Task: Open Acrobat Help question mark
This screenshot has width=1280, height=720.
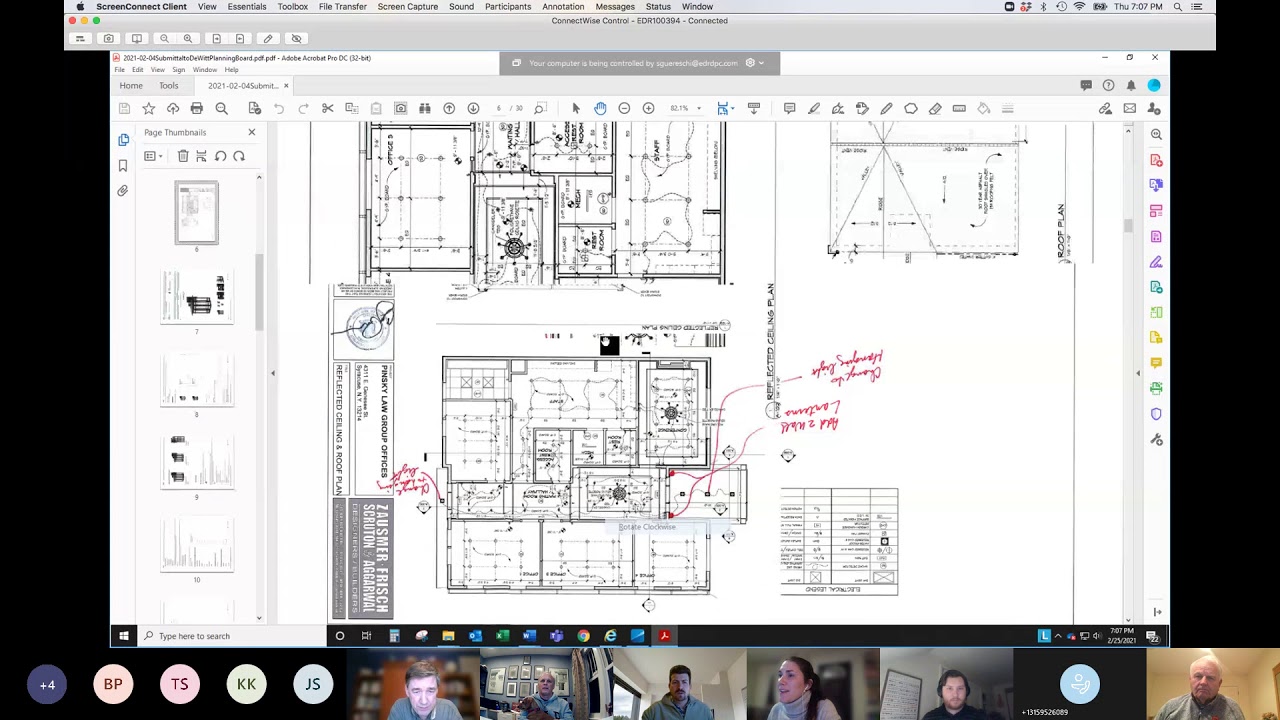Action: tap(1108, 86)
